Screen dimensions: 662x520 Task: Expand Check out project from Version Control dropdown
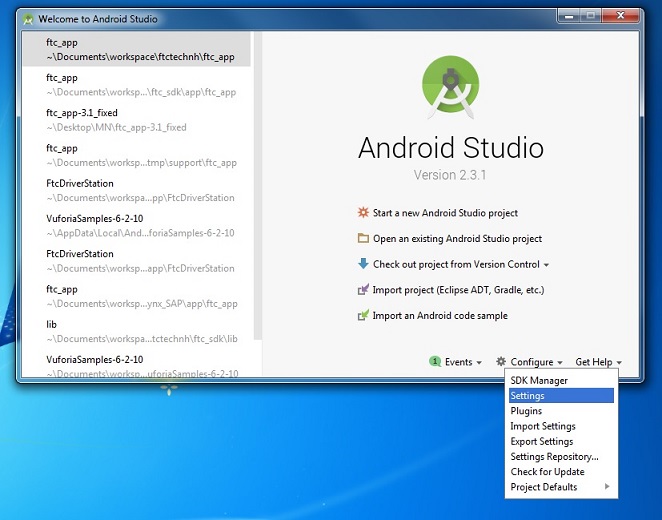546,265
